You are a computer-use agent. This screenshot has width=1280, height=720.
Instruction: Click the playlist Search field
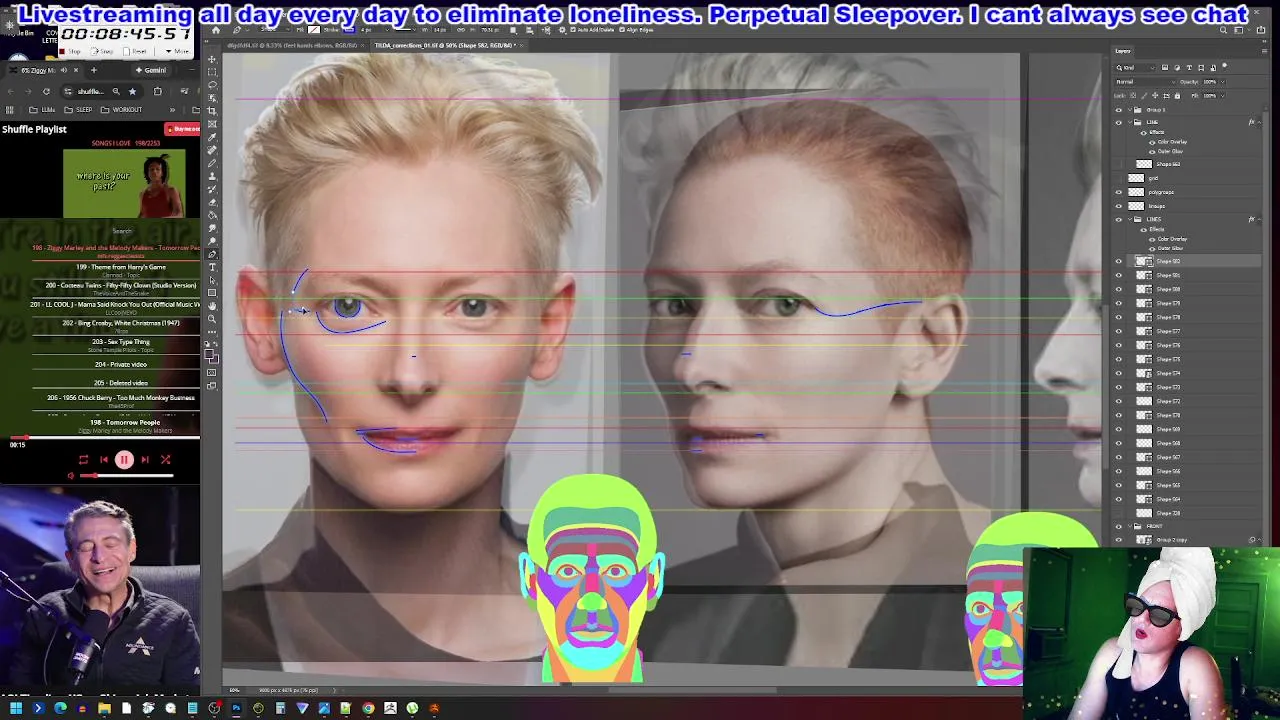(x=122, y=231)
